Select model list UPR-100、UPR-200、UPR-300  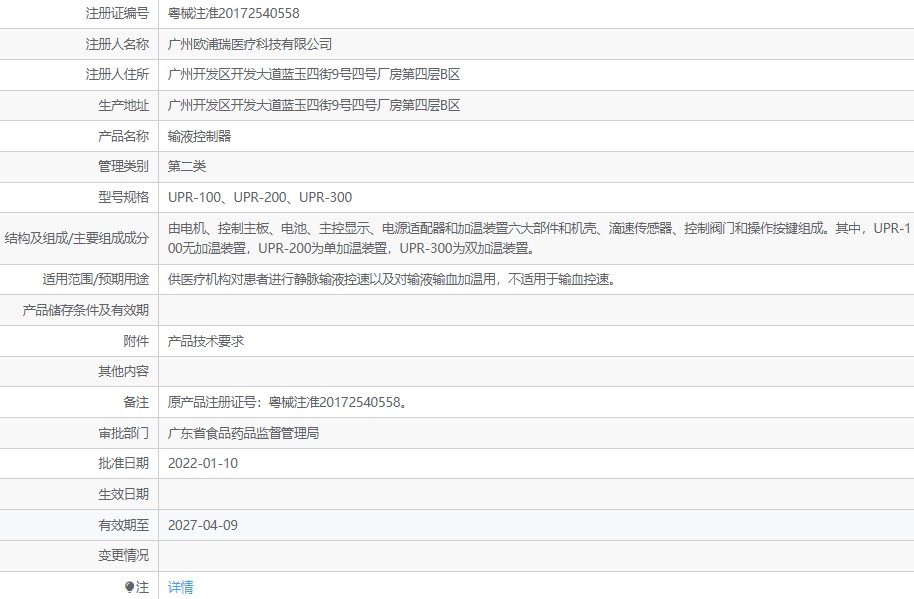pos(260,197)
